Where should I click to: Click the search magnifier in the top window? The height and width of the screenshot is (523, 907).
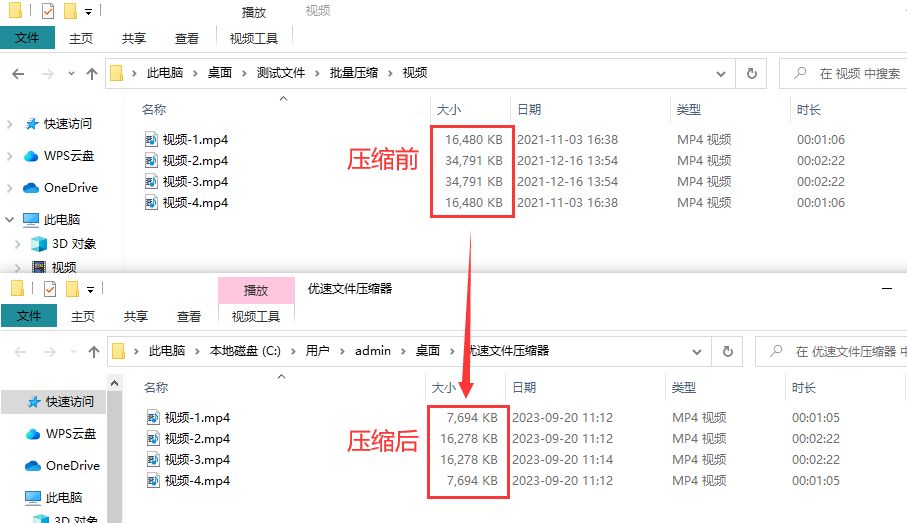pyautogui.click(x=801, y=73)
